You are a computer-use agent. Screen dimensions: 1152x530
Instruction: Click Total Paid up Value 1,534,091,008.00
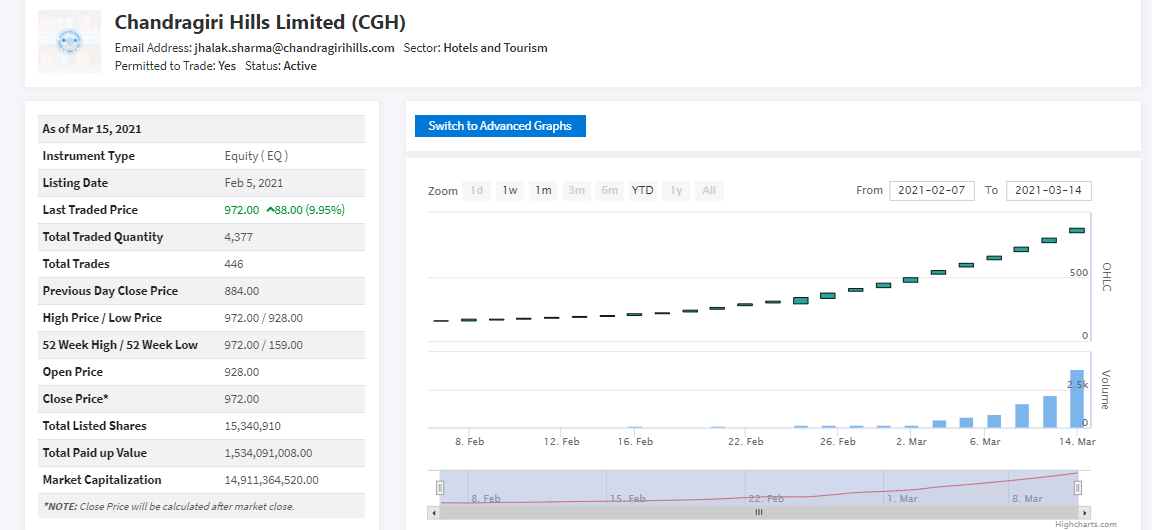click(x=268, y=453)
